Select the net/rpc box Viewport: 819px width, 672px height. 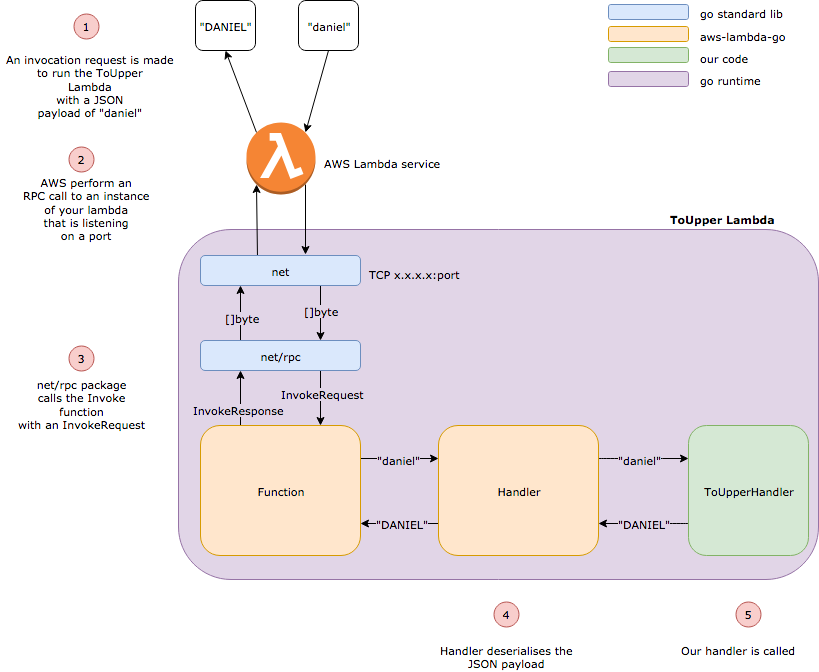(x=280, y=356)
